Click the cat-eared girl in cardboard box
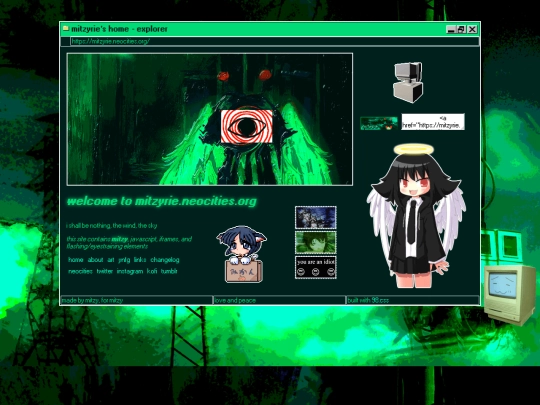 tap(242, 254)
